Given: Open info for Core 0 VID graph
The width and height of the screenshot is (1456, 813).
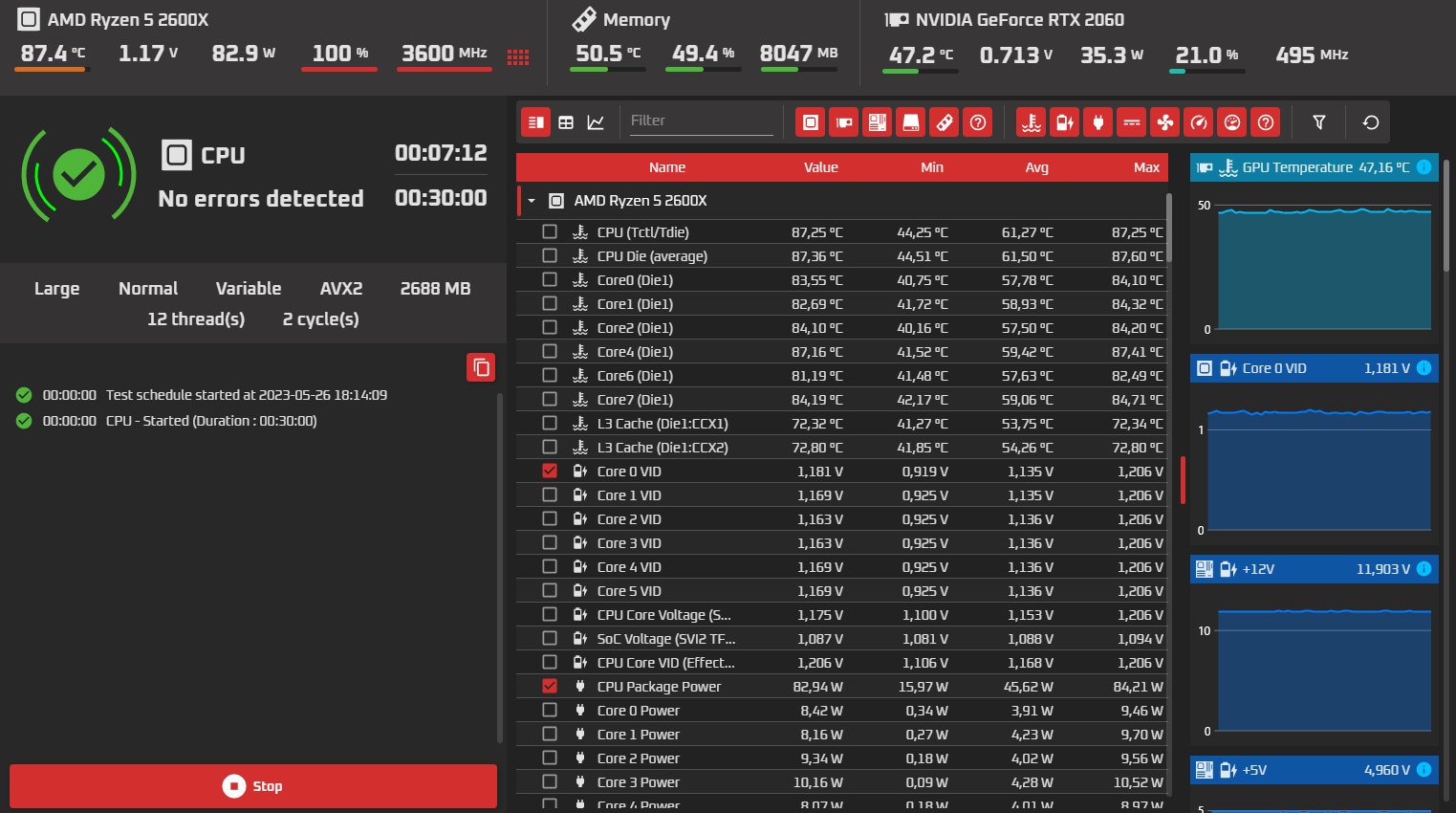Looking at the screenshot, I should (1423, 368).
